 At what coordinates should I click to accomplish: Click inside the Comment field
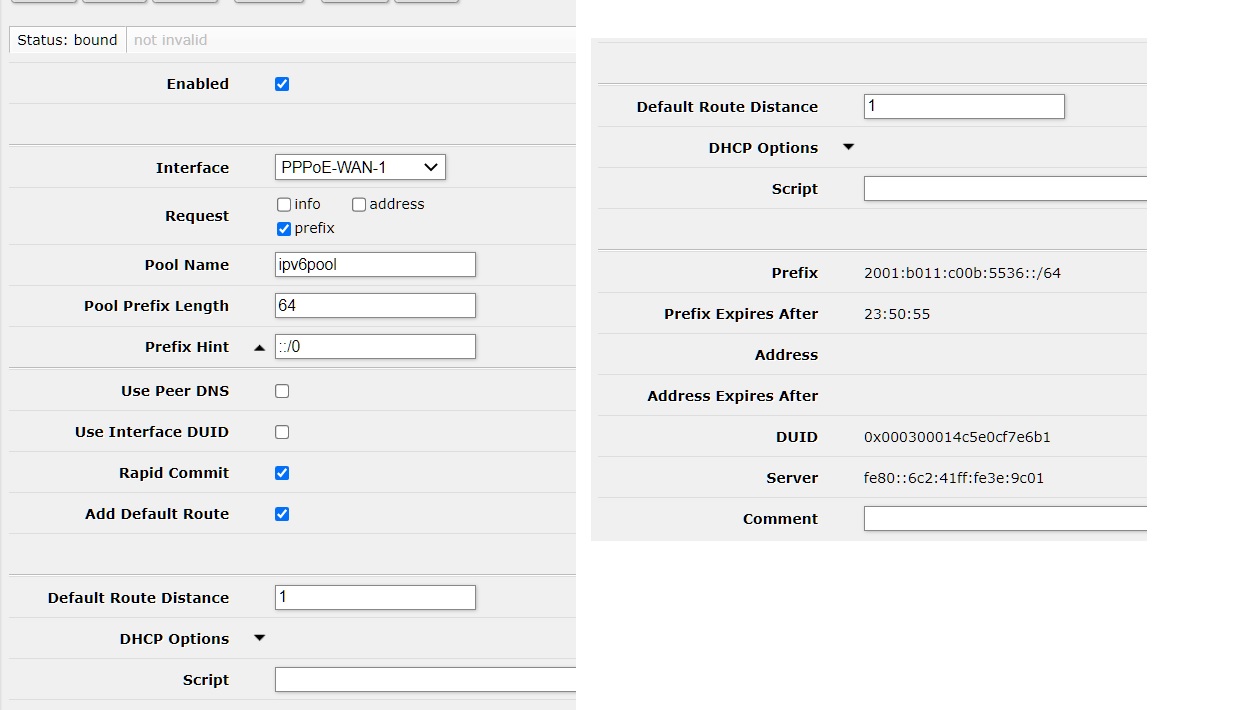pyautogui.click(x=1000, y=518)
